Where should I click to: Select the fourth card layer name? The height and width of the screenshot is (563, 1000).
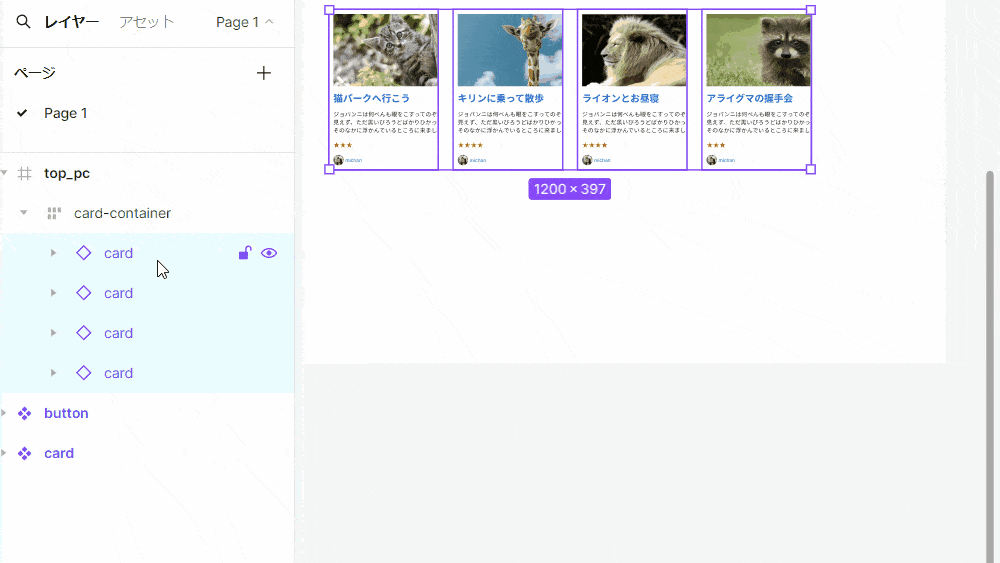click(x=119, y=373)
